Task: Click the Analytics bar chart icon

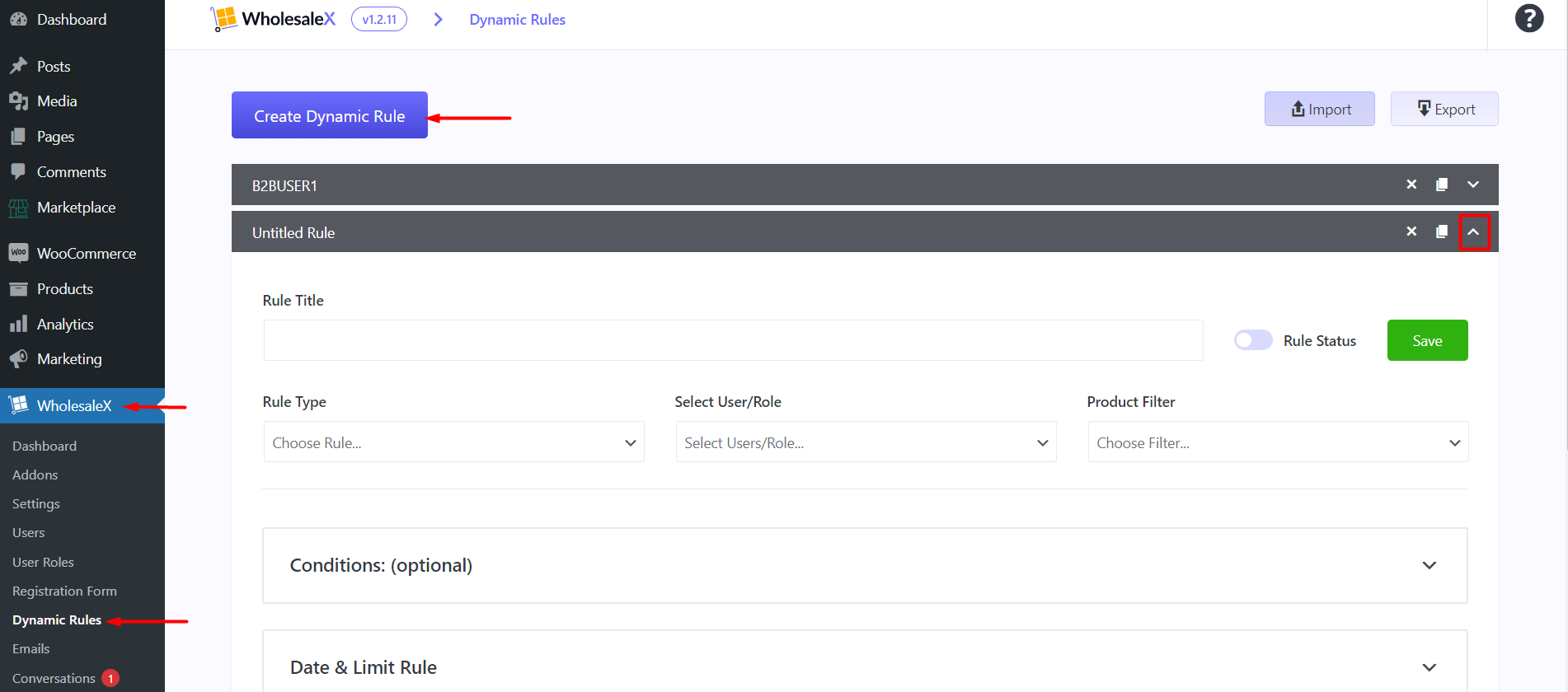Action: point(18,324)
